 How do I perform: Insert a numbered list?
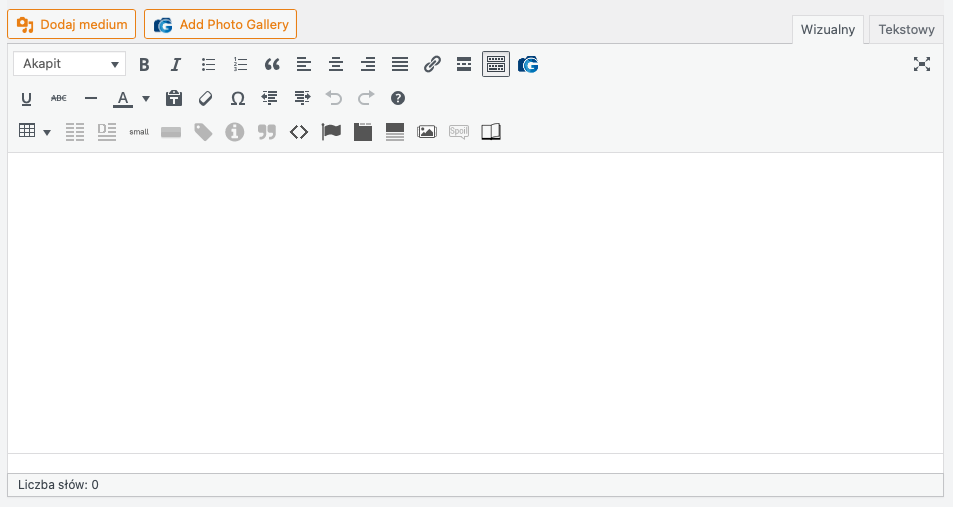[x=241, y=64]
